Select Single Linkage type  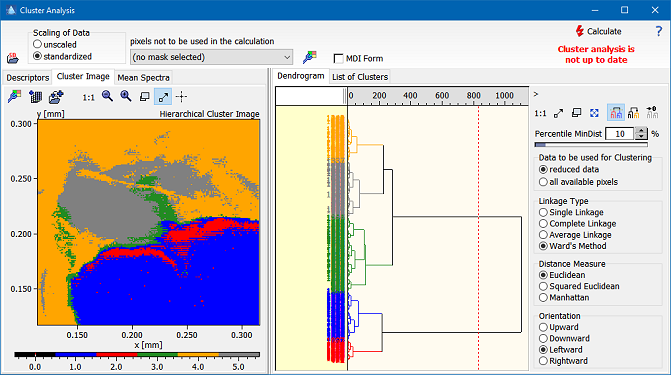(571, 212)
